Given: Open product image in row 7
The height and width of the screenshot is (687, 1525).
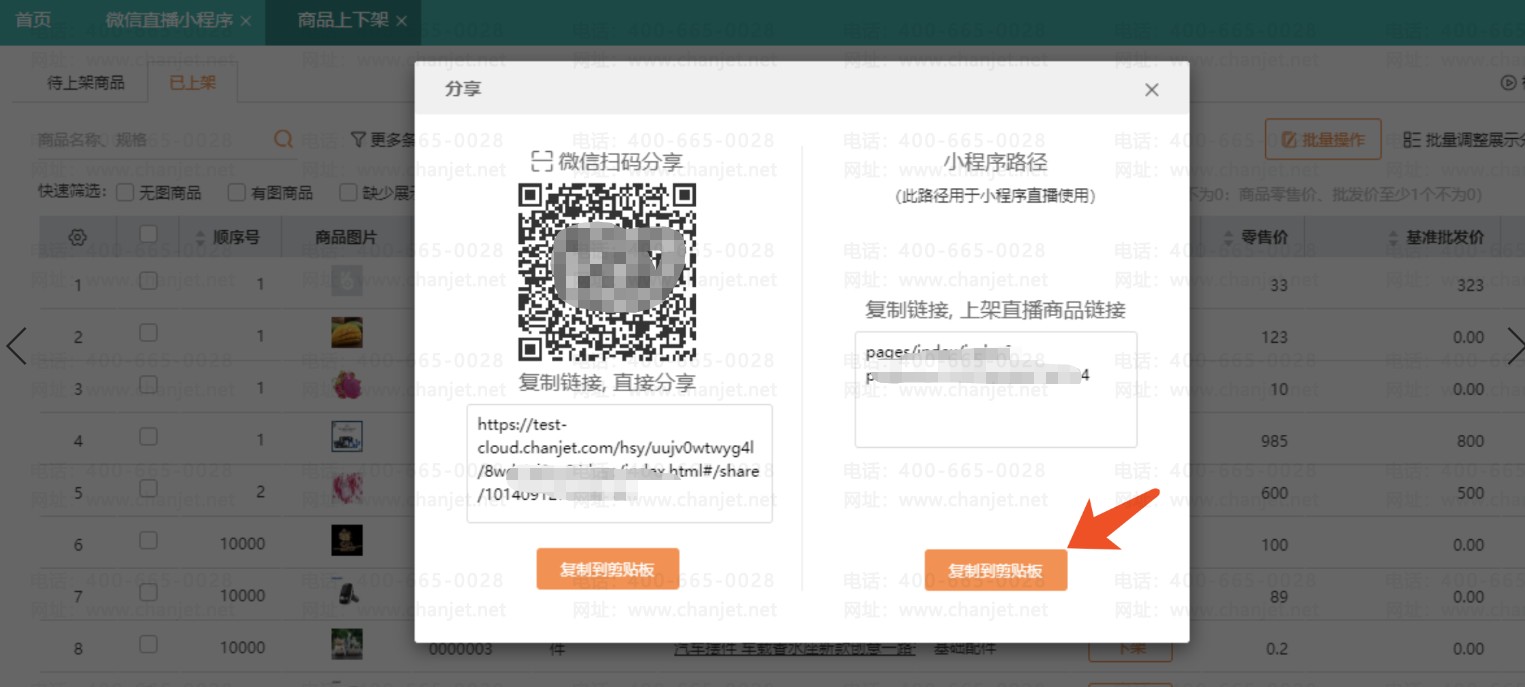Looking at the screenshot, I should click(x=347, y=593).
